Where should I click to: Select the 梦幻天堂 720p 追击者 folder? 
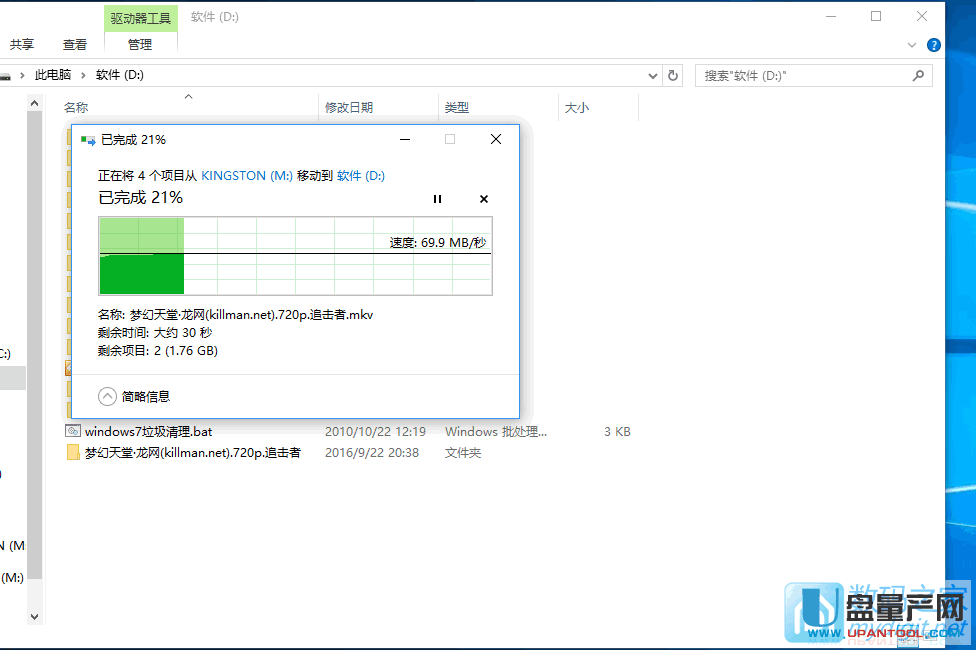point(192,452)
